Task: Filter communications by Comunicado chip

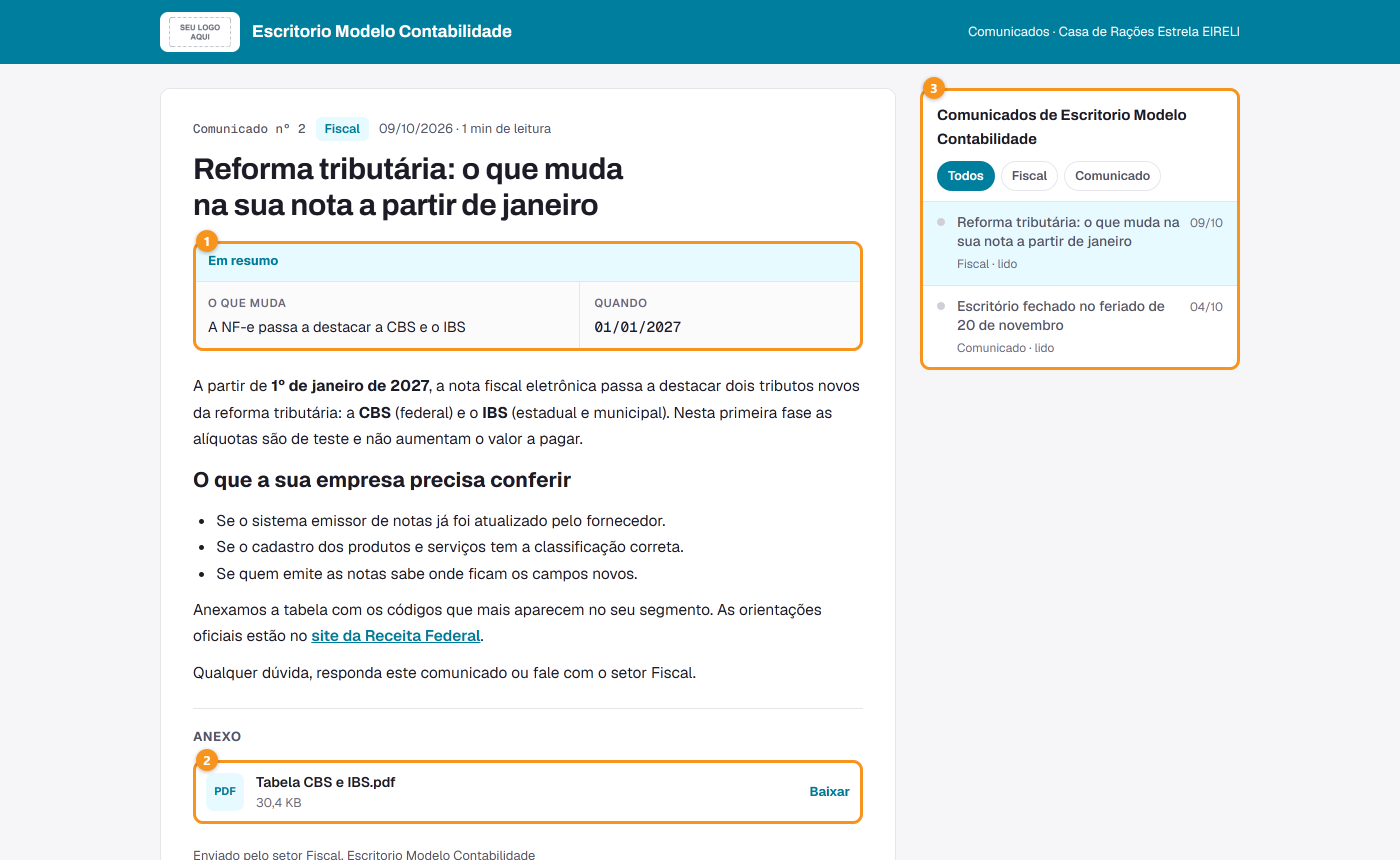Action: click(1111, 176)
